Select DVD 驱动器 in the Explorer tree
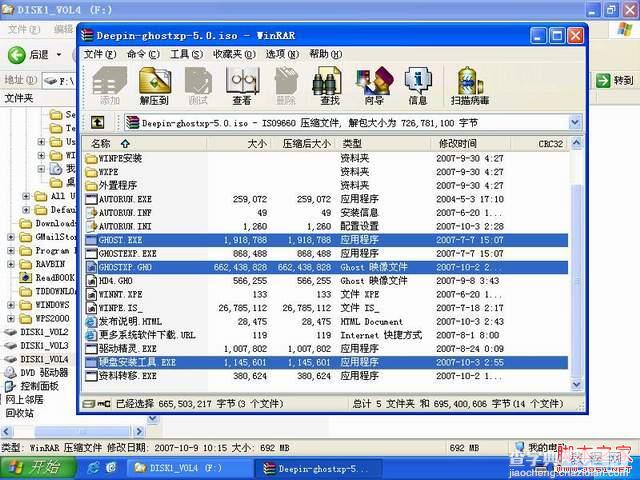The image size is (640, 480). 44,373
